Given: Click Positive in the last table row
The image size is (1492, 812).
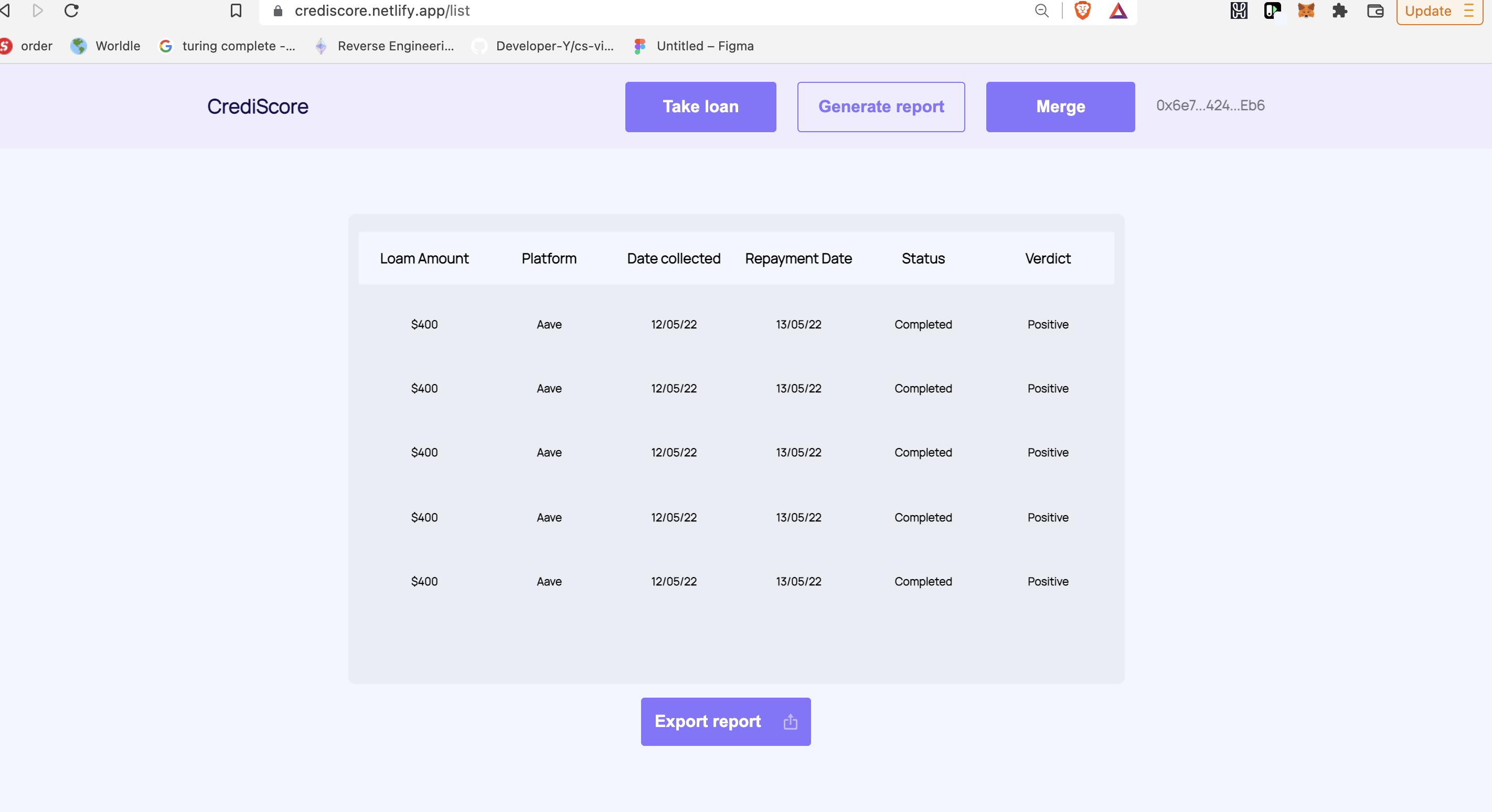Looking at the screenshot, I should 1048,582.
